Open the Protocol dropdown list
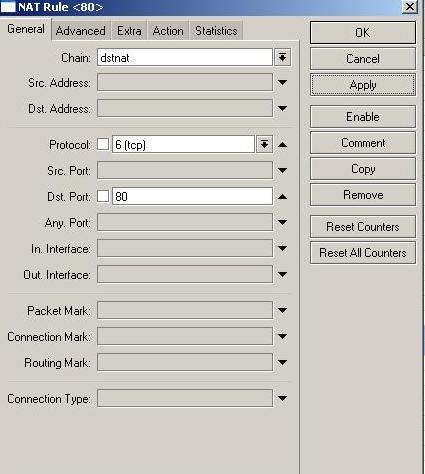 click(265, 144)
